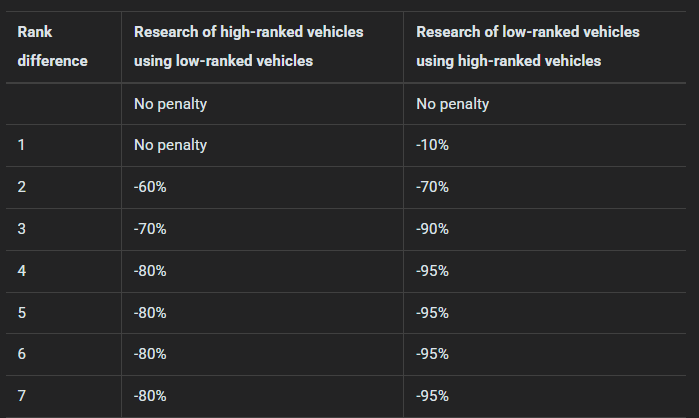Select the low-ranked vehicles research header

[527, 46]
